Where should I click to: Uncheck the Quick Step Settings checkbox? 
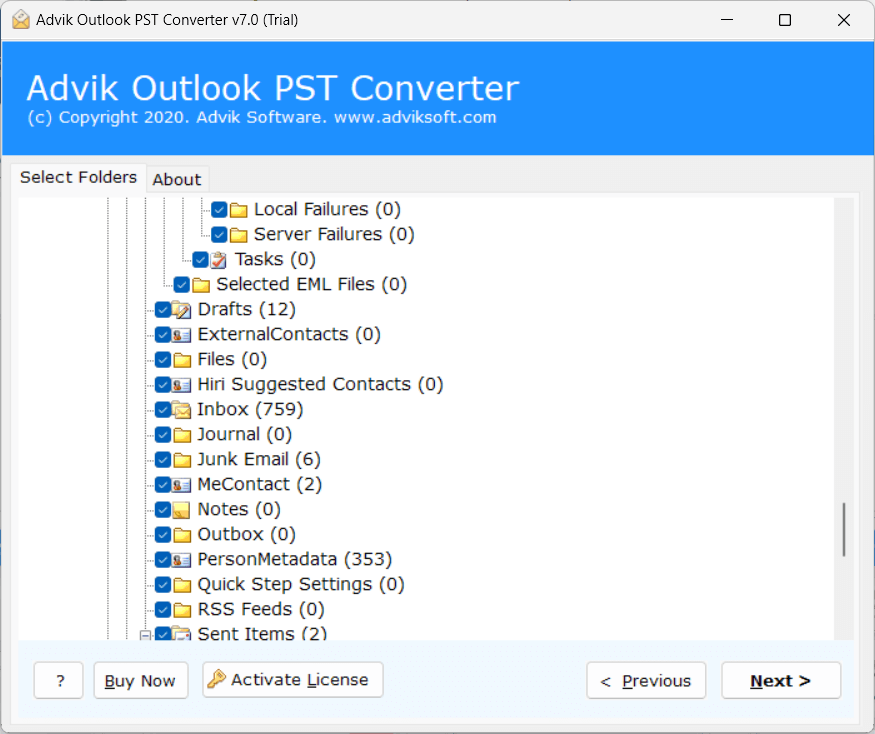coord(163,585)
